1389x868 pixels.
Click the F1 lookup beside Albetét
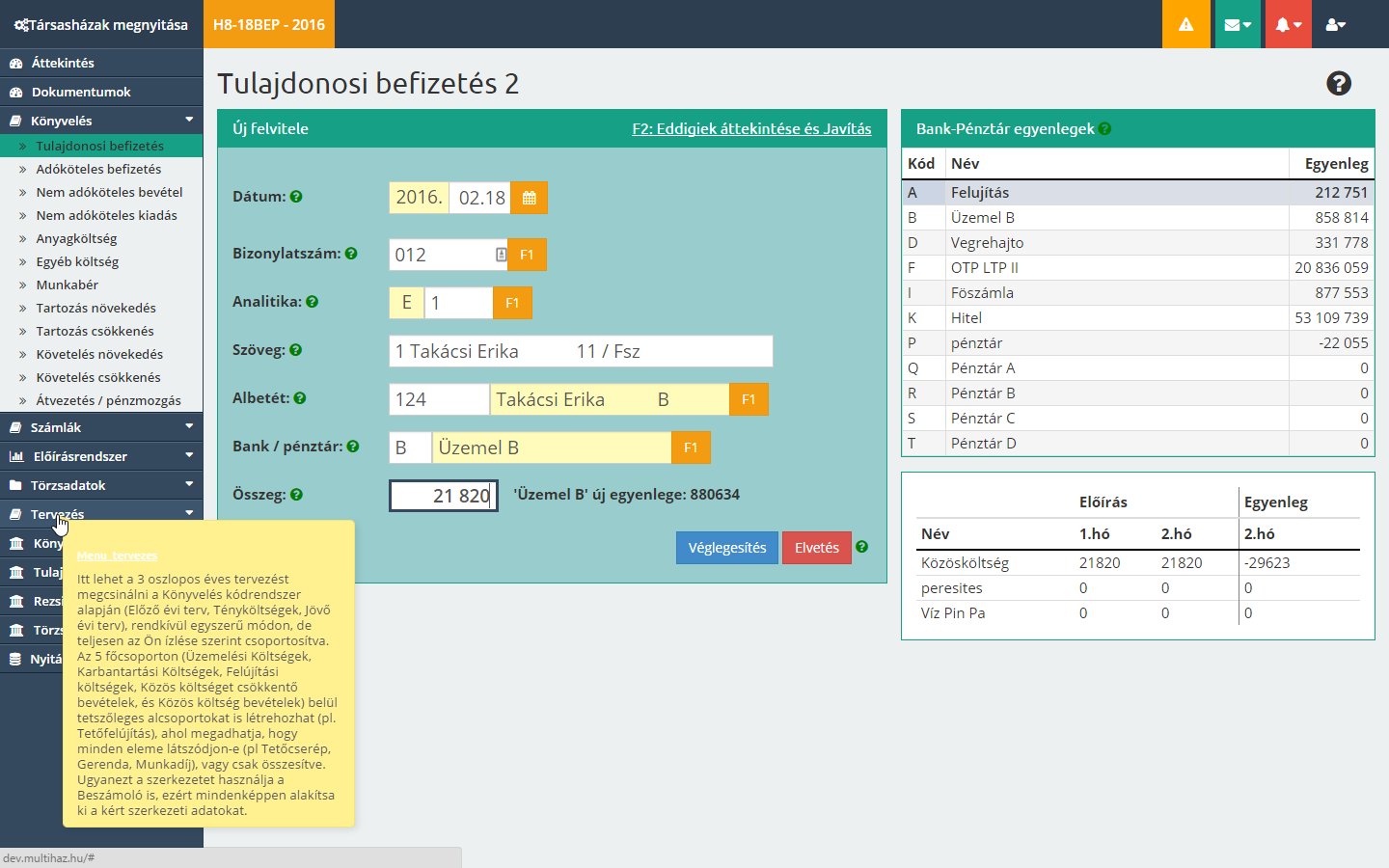pyautogui.click(x=749, y=399)
